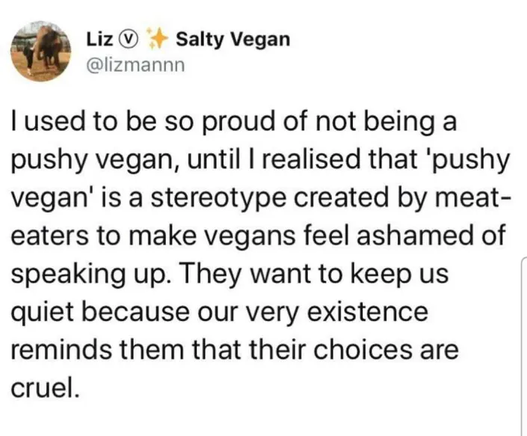
Task: Click the phrase speaking up
Action: (x=88, y=274)
